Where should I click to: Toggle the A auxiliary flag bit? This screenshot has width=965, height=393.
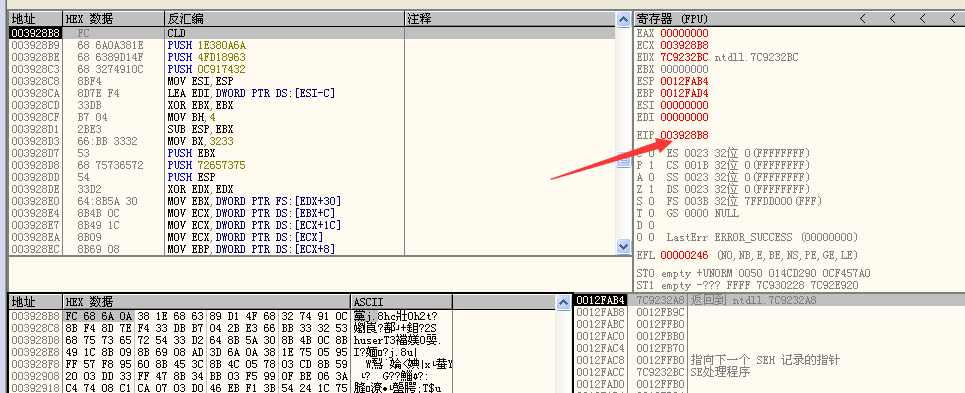[651, 177]
